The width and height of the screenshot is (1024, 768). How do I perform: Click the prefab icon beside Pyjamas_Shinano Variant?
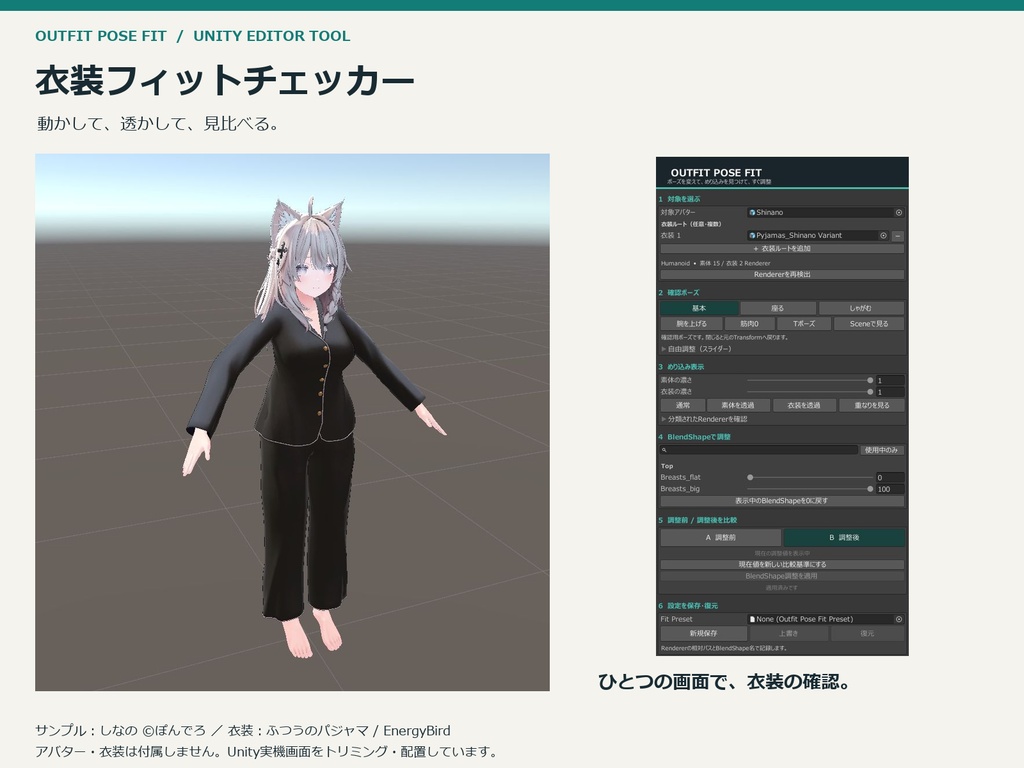pos(752,236)
